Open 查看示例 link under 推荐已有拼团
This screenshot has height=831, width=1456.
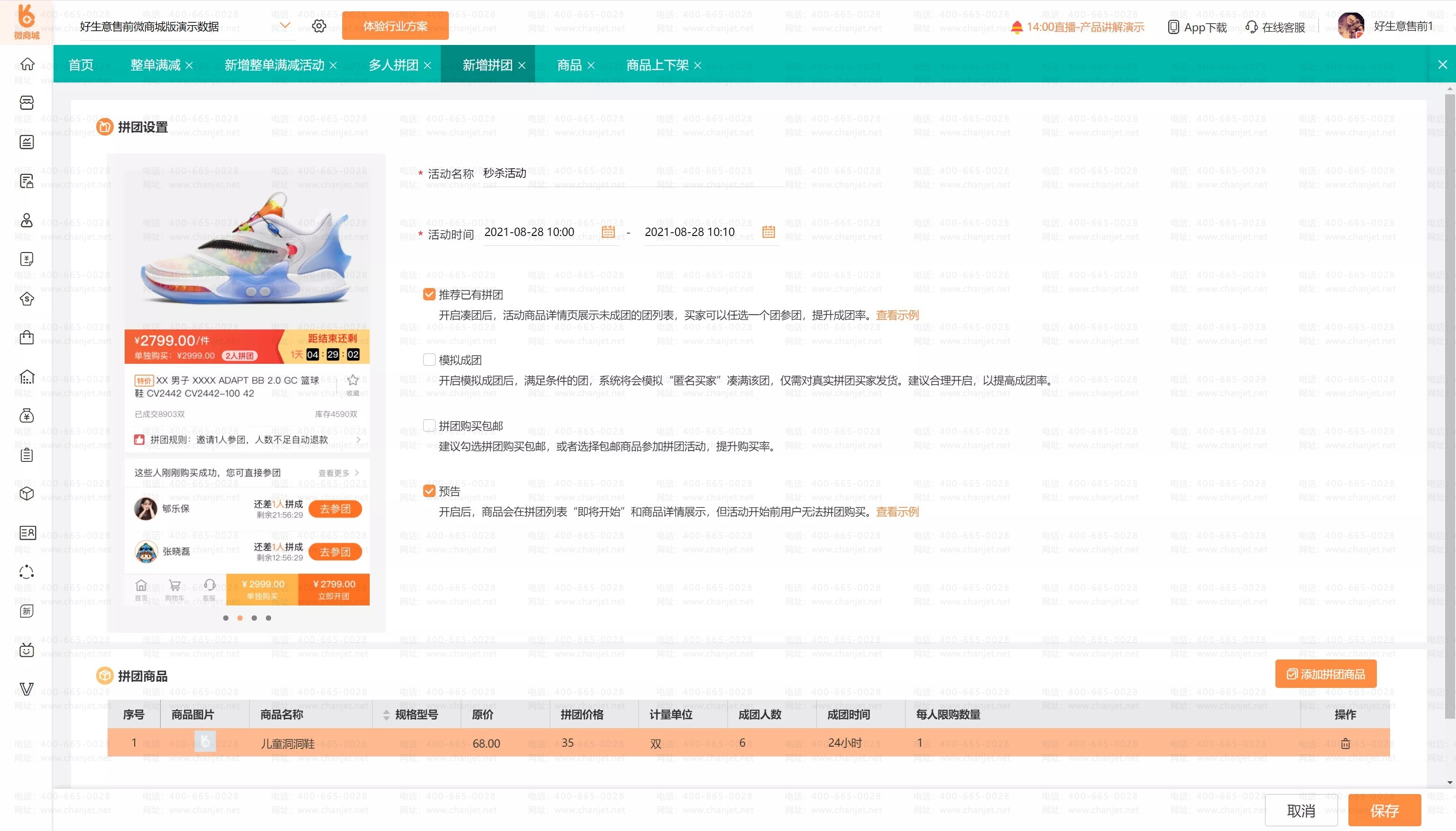click(x=898, y=315)
